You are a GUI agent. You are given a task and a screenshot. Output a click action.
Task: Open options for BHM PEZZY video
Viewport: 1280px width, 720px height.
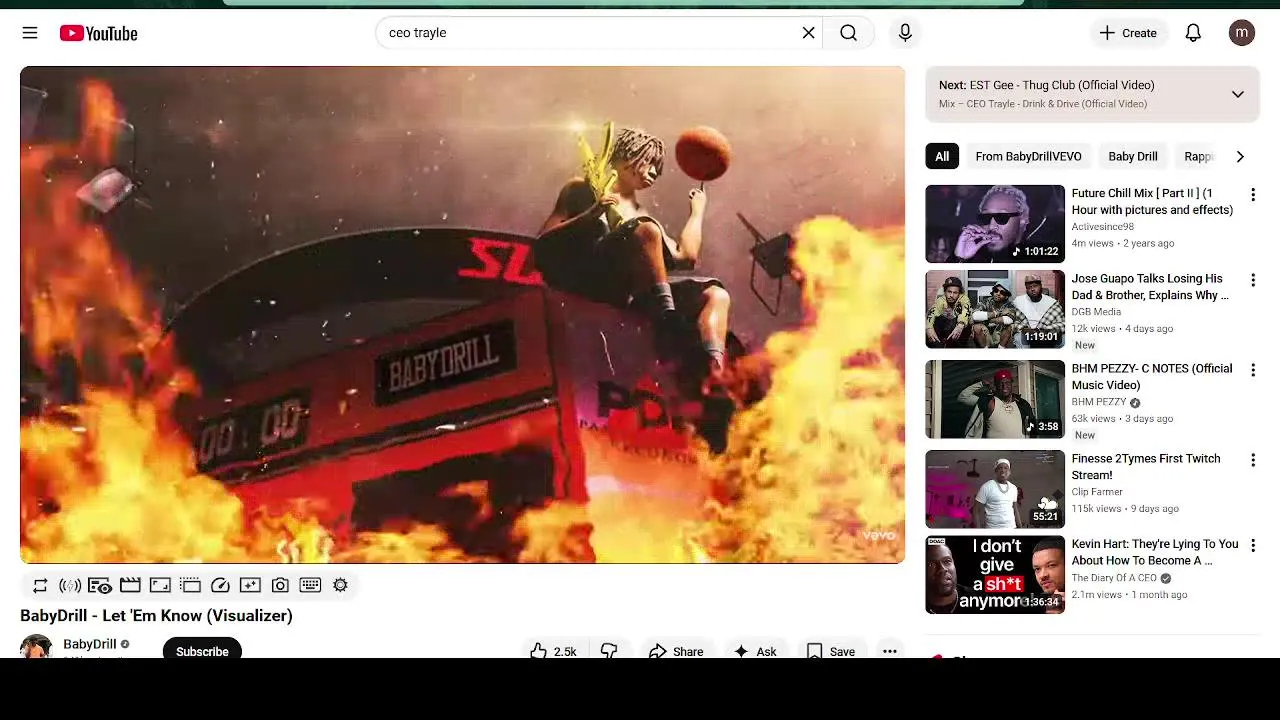click(x=1252, y=370)
